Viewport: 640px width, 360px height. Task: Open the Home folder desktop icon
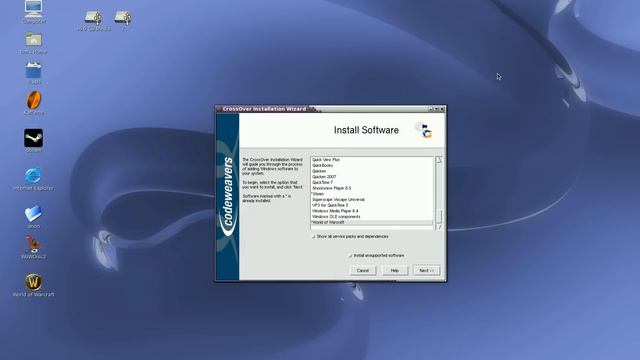[x=33, y=40]
